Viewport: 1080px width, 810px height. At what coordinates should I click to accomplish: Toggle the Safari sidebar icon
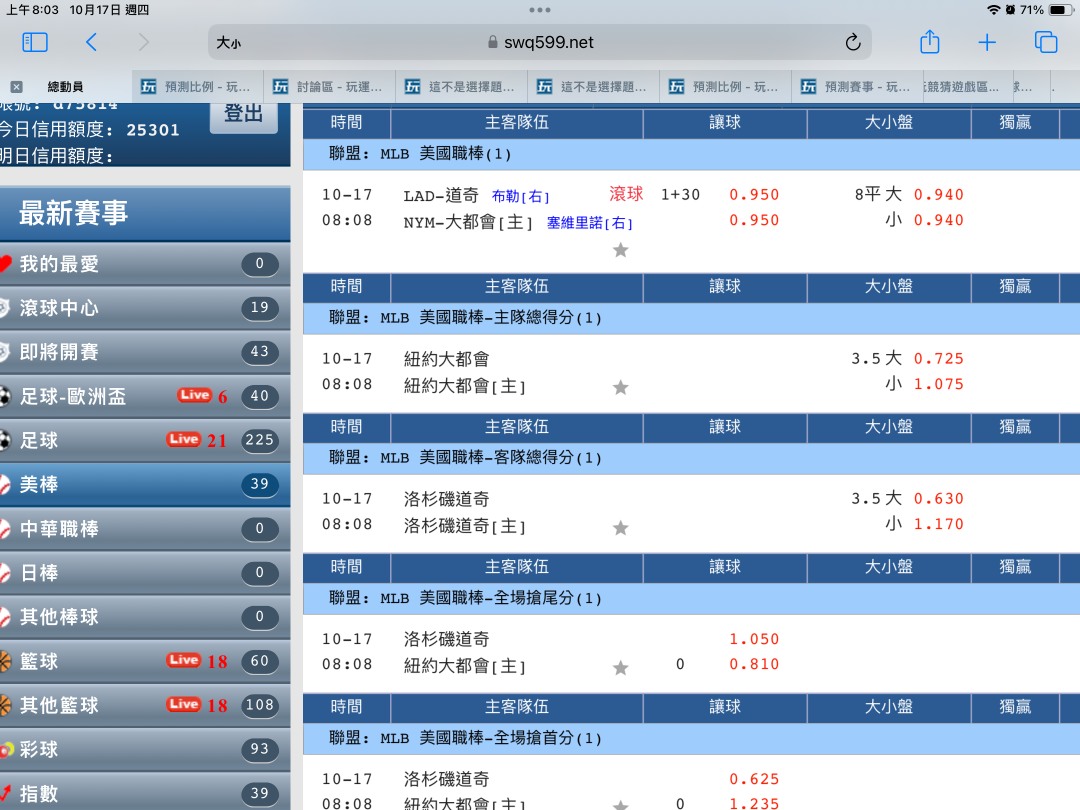(35, 43)
